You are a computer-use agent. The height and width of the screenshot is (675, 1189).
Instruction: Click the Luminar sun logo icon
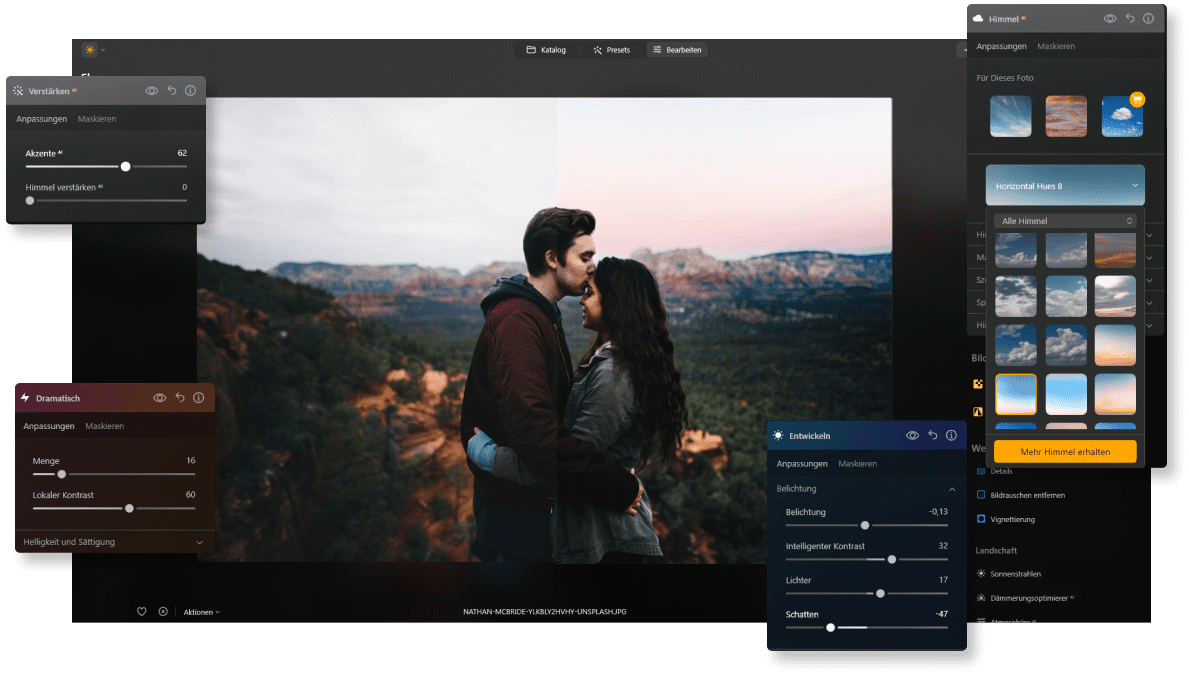pos(90,50)
